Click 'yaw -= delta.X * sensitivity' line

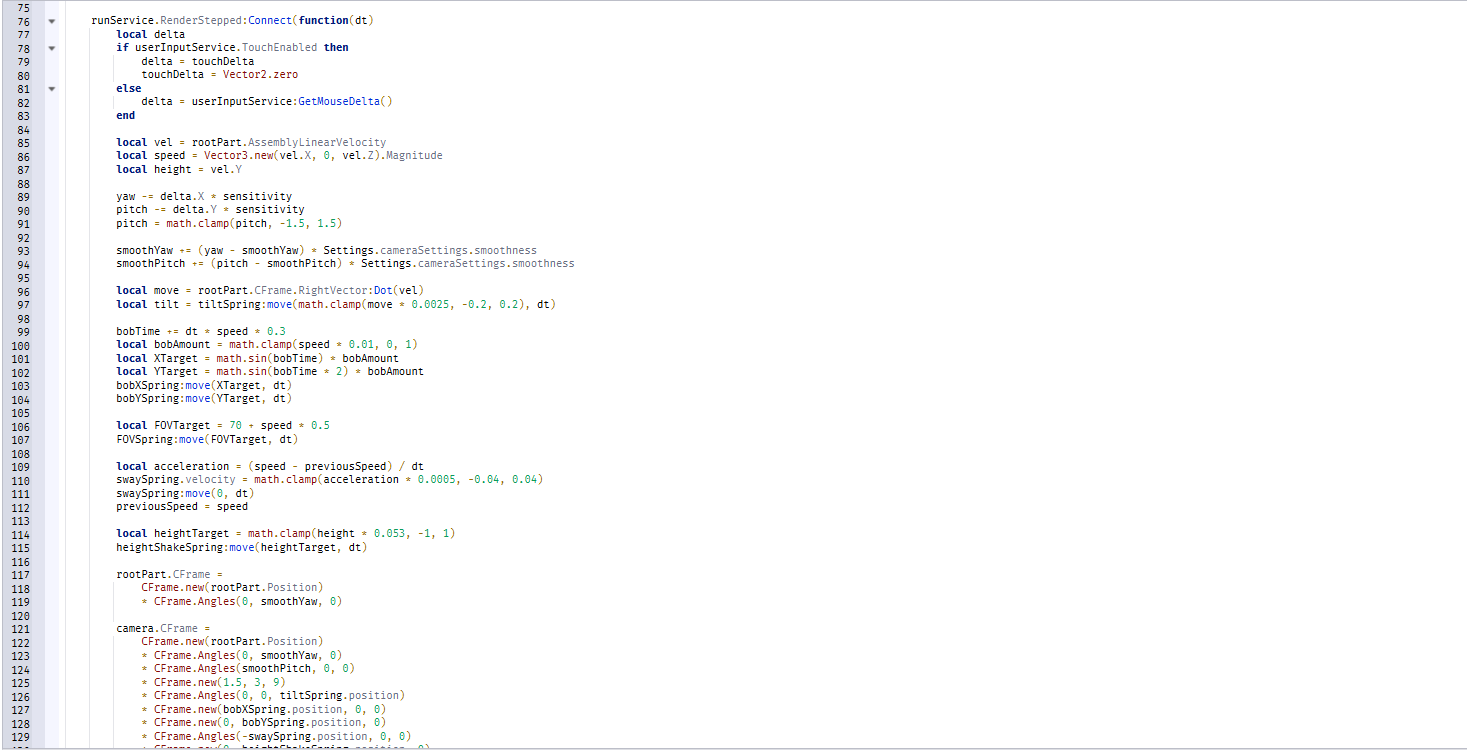204,196
